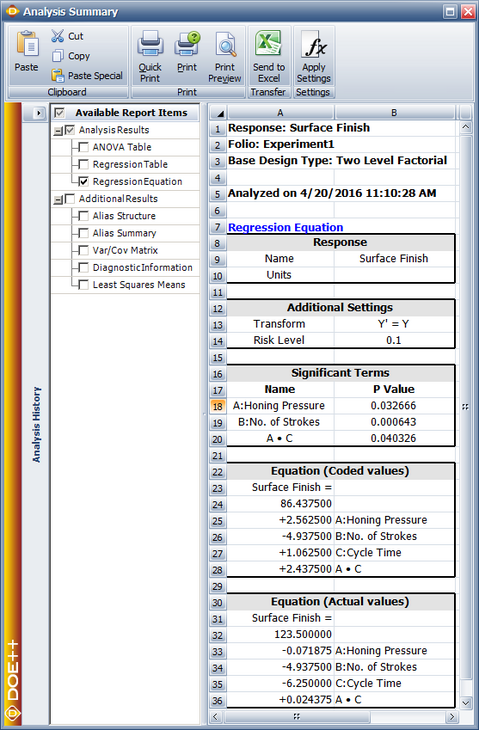This screenshot has width=479, height=730.
Task: Open Paste Special
Action: pyautogui.click(x=87, y=75)
